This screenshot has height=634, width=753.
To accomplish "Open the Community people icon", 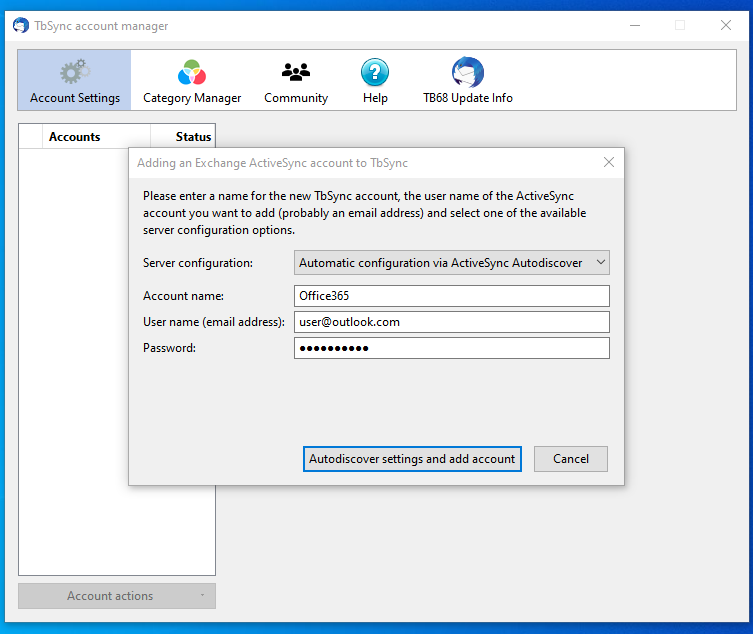I will point(296,72).
